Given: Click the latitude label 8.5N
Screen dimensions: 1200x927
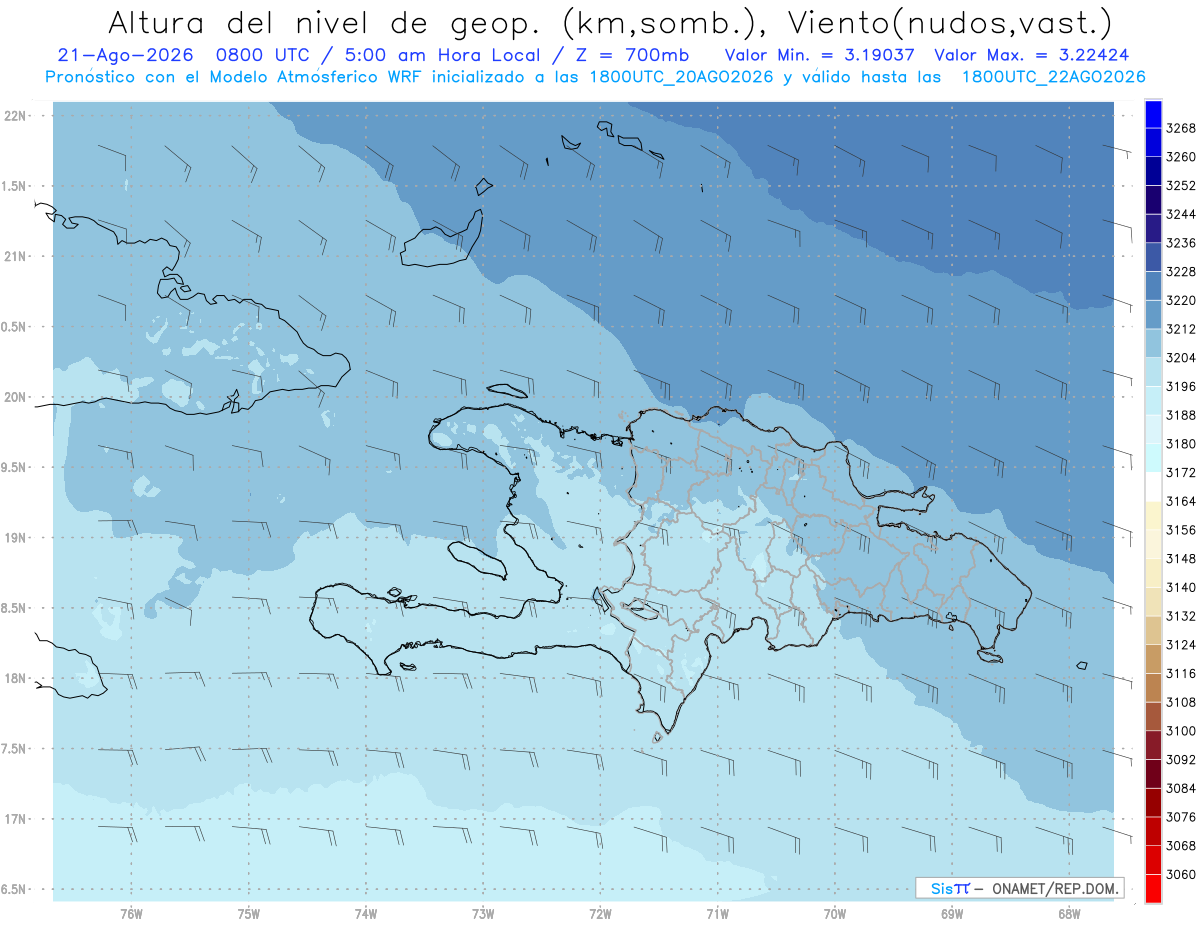Looking at the screenshot, I should click(x=15, y=608).
